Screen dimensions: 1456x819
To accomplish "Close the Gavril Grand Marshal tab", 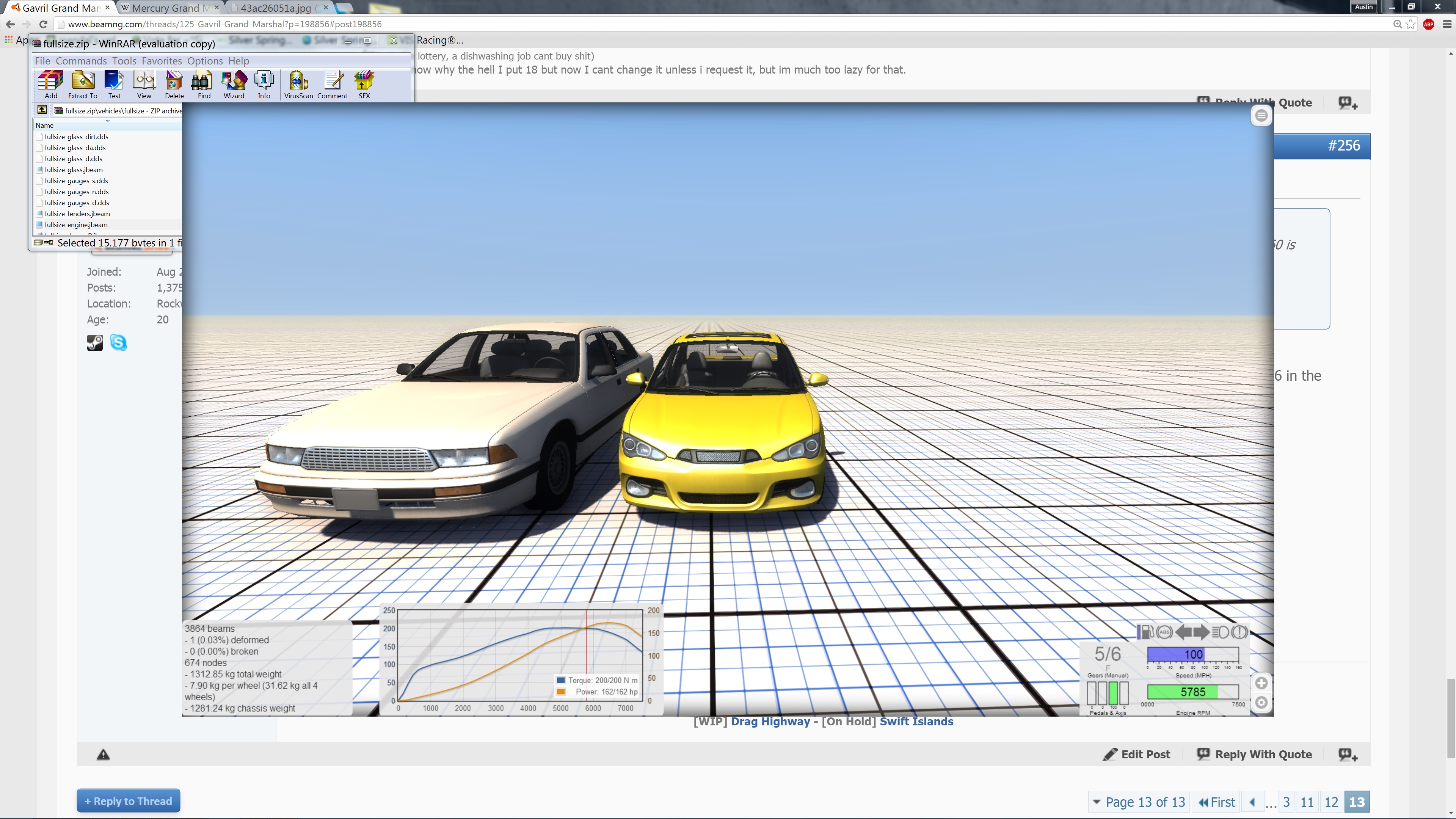I will [x=107, y=7].
